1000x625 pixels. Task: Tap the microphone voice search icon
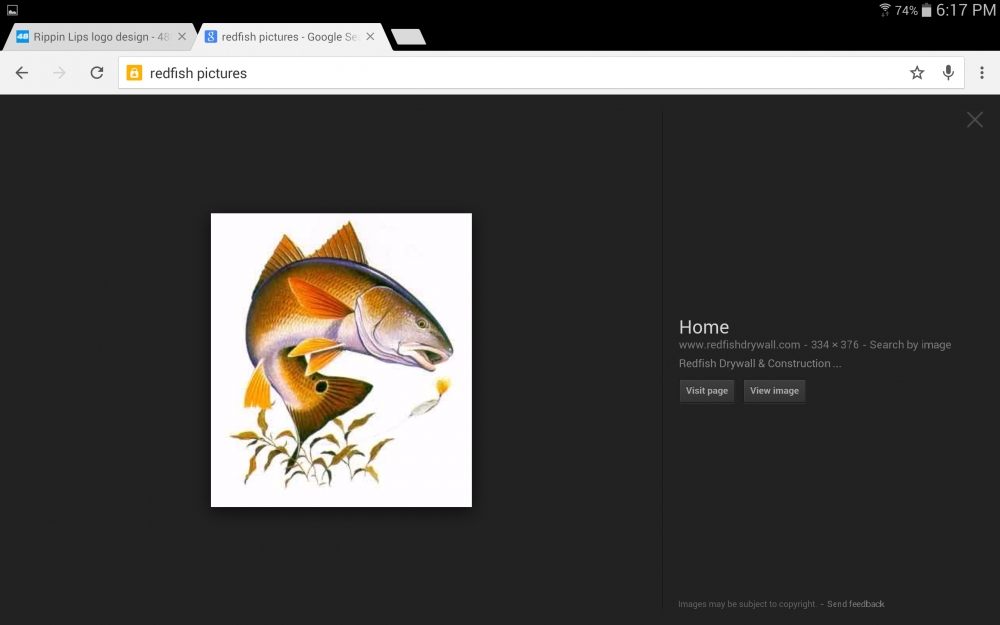pos(948,73)
